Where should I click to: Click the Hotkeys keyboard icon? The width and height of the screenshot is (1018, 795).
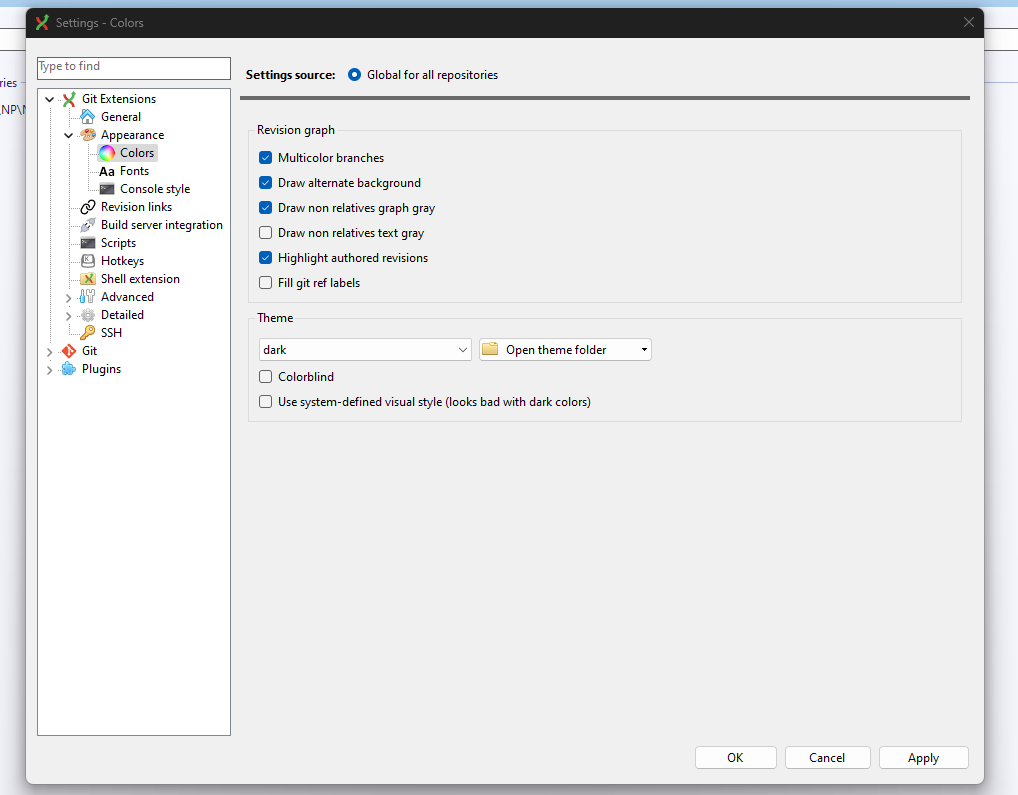(x=88, y=261)
